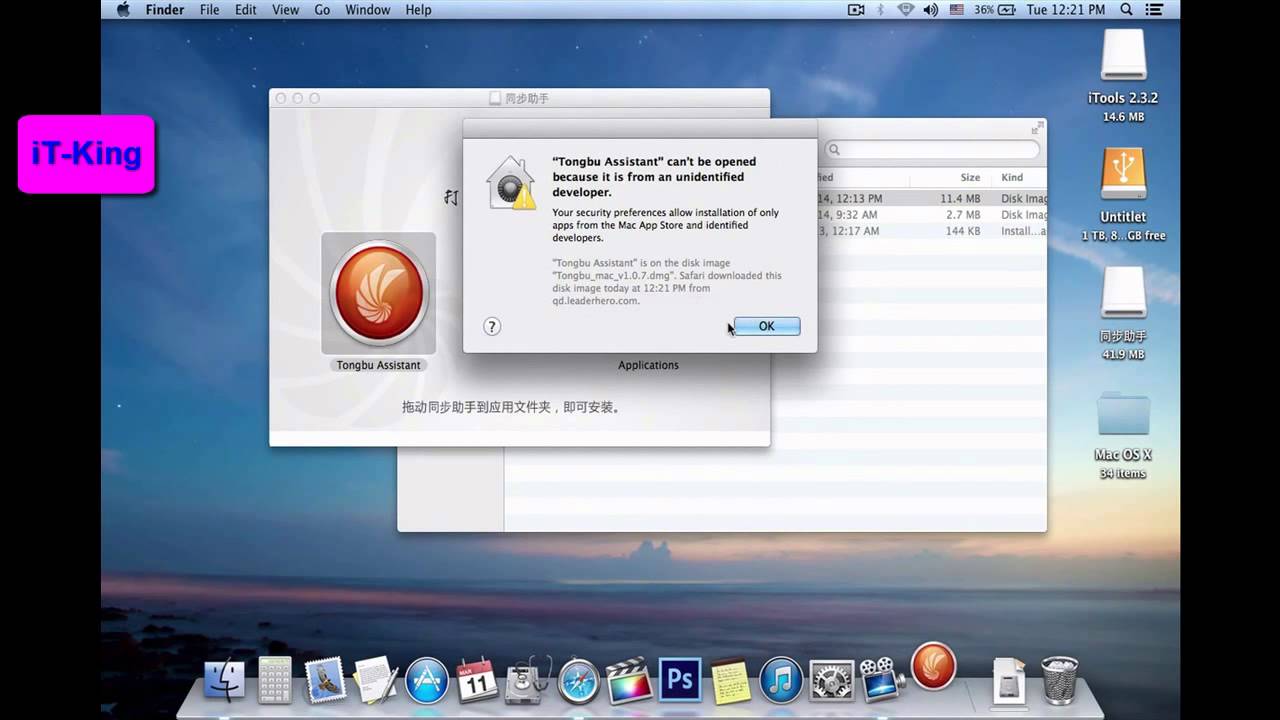Select iTools 2.3.2 disk on desktop
Viewport: 1280px width, 720px height.
(x=1123, y=55)
